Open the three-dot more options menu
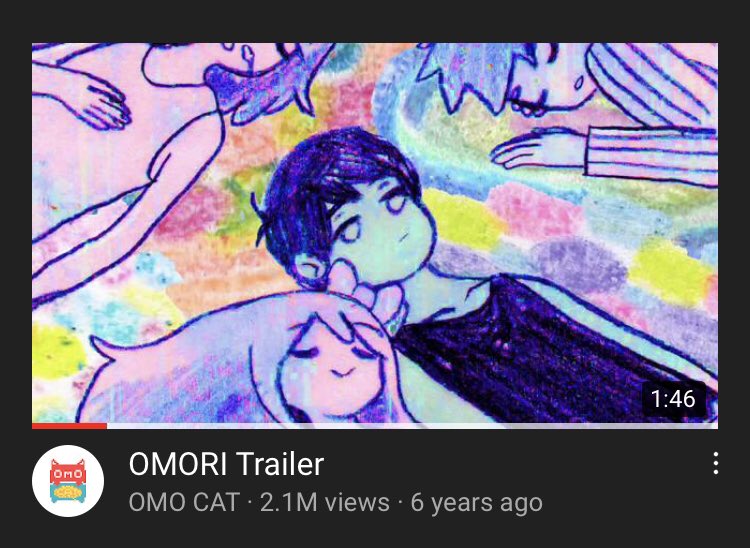The image size is (750, 548). click(715, 463)
